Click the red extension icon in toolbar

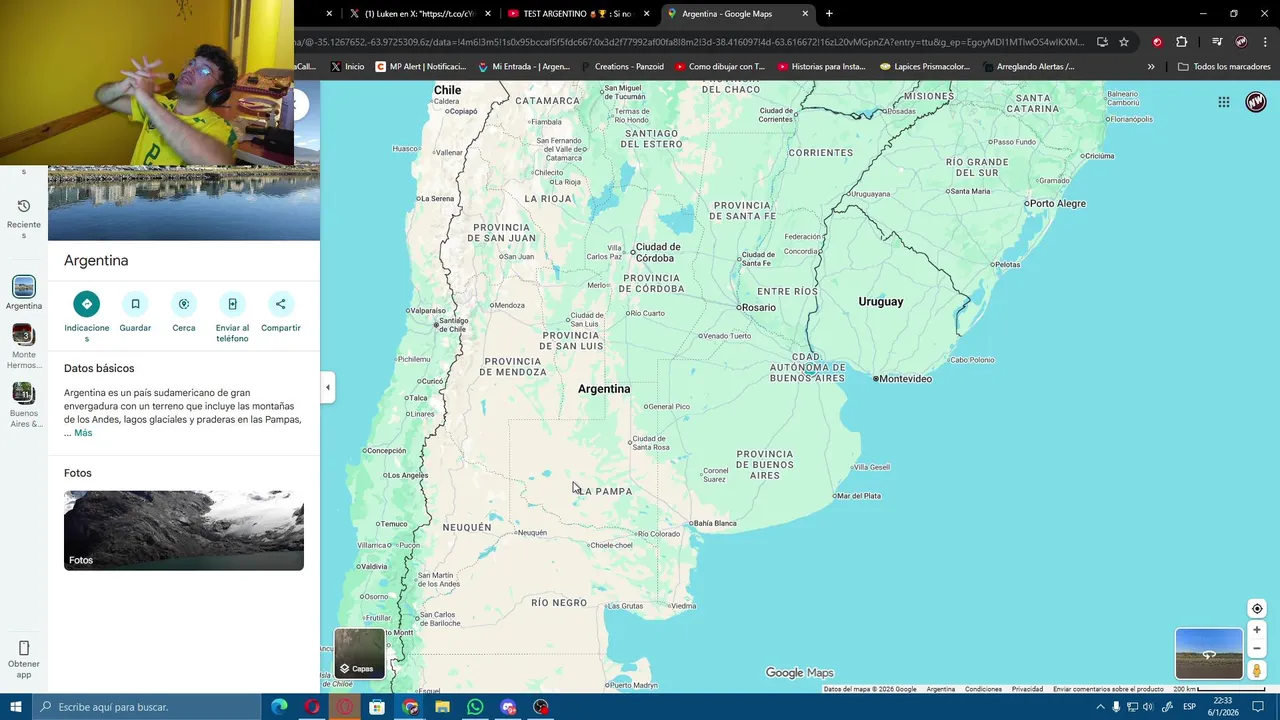1157,42
